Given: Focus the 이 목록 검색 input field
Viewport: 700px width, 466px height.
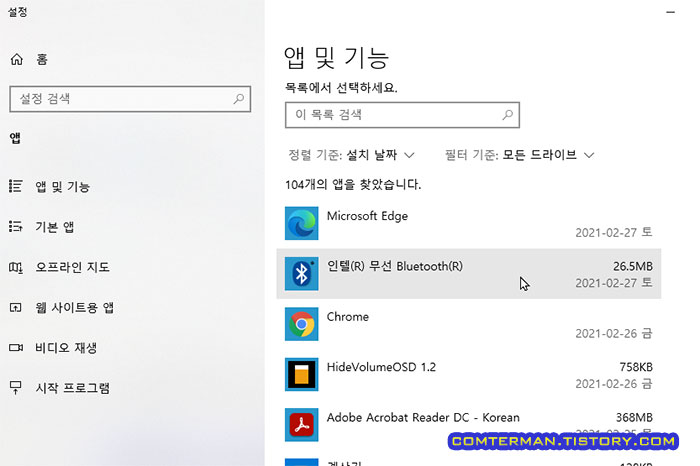Looking at the screenshot, I should pyautogui.click(x=402, y=115).
